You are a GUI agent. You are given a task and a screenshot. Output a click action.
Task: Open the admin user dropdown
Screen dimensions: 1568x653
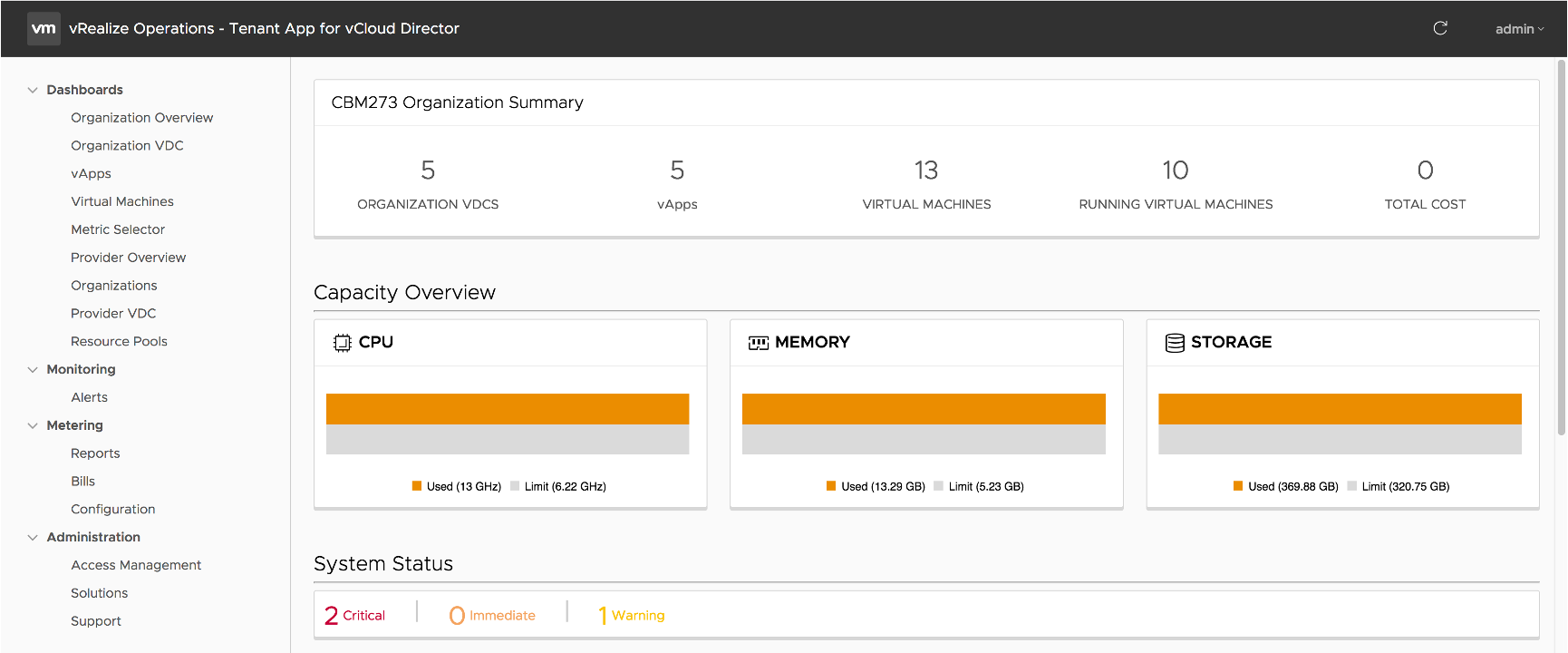(x=1519, y=29)
